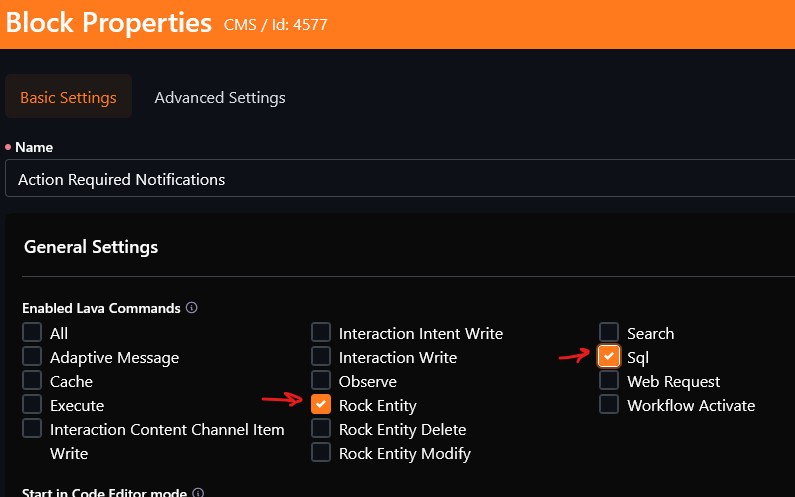Switch to Advanced Settings tab
This screenshot has width=795, height=497.
point(220,98)
